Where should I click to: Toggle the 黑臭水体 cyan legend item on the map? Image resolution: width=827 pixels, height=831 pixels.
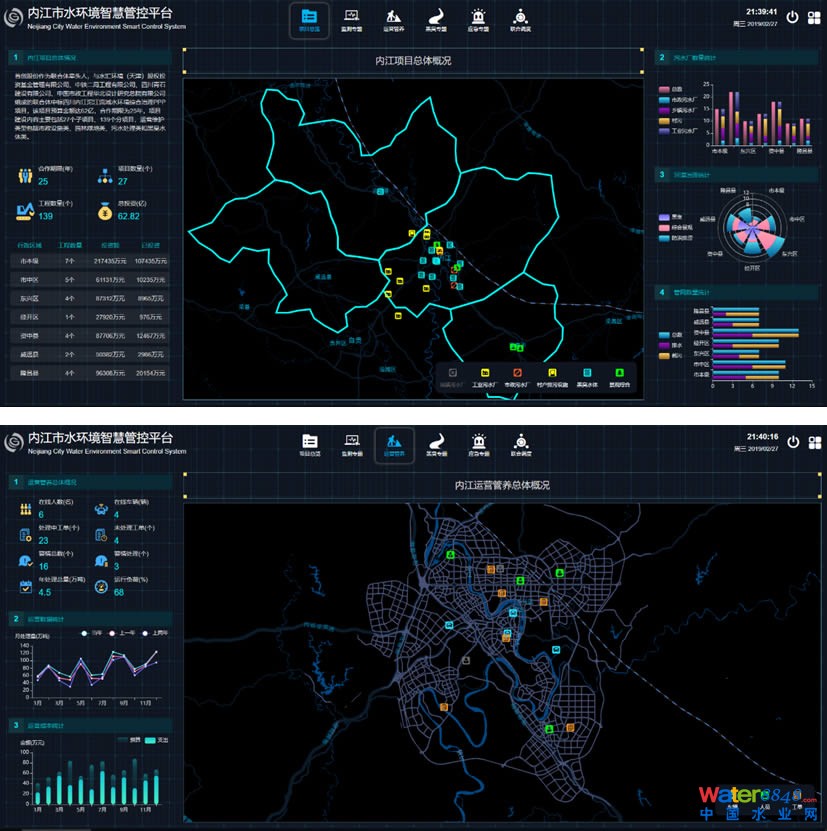click(587, 374)
